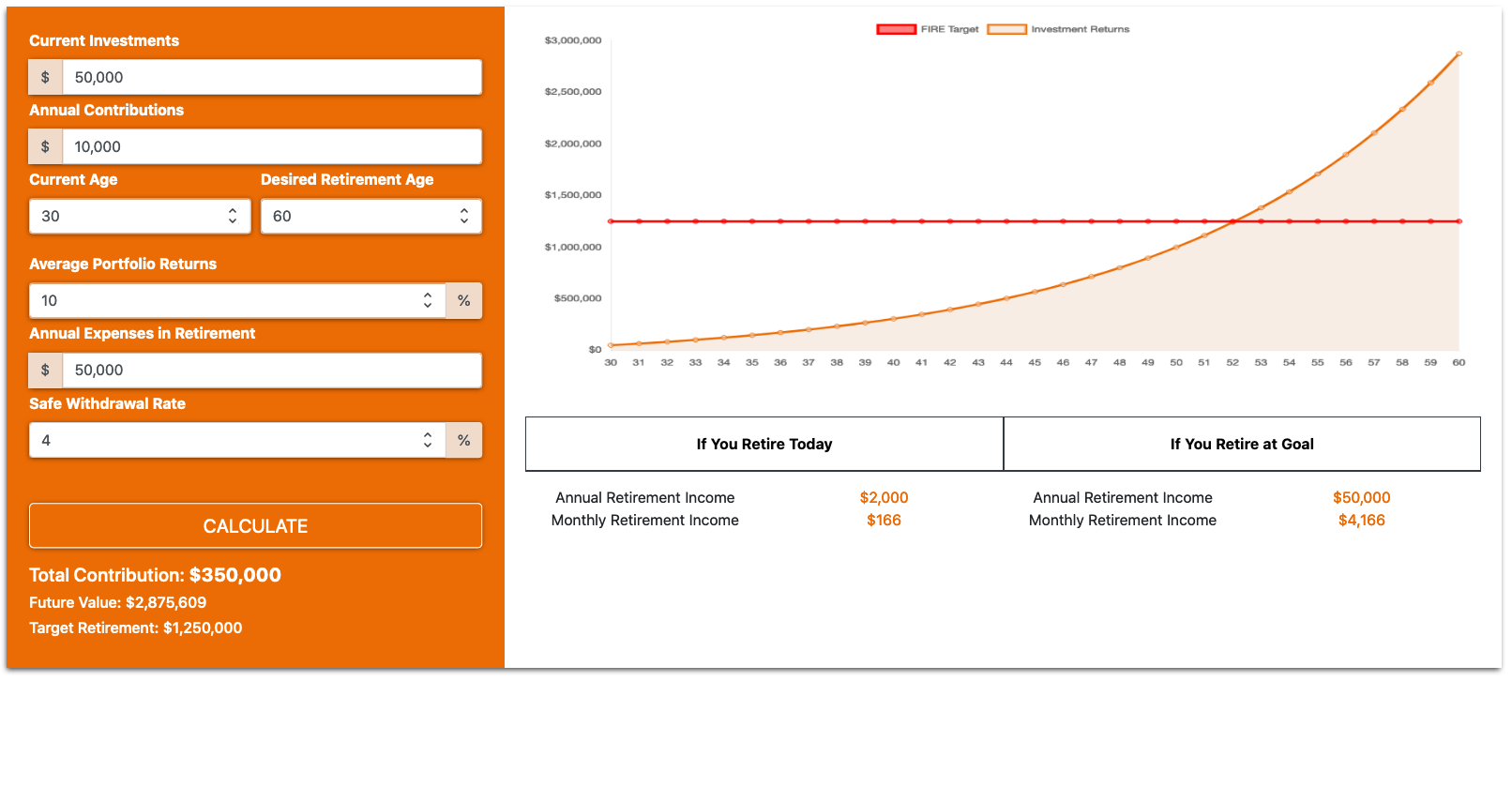Hide the FIRE Target series via red swatch

896,29
